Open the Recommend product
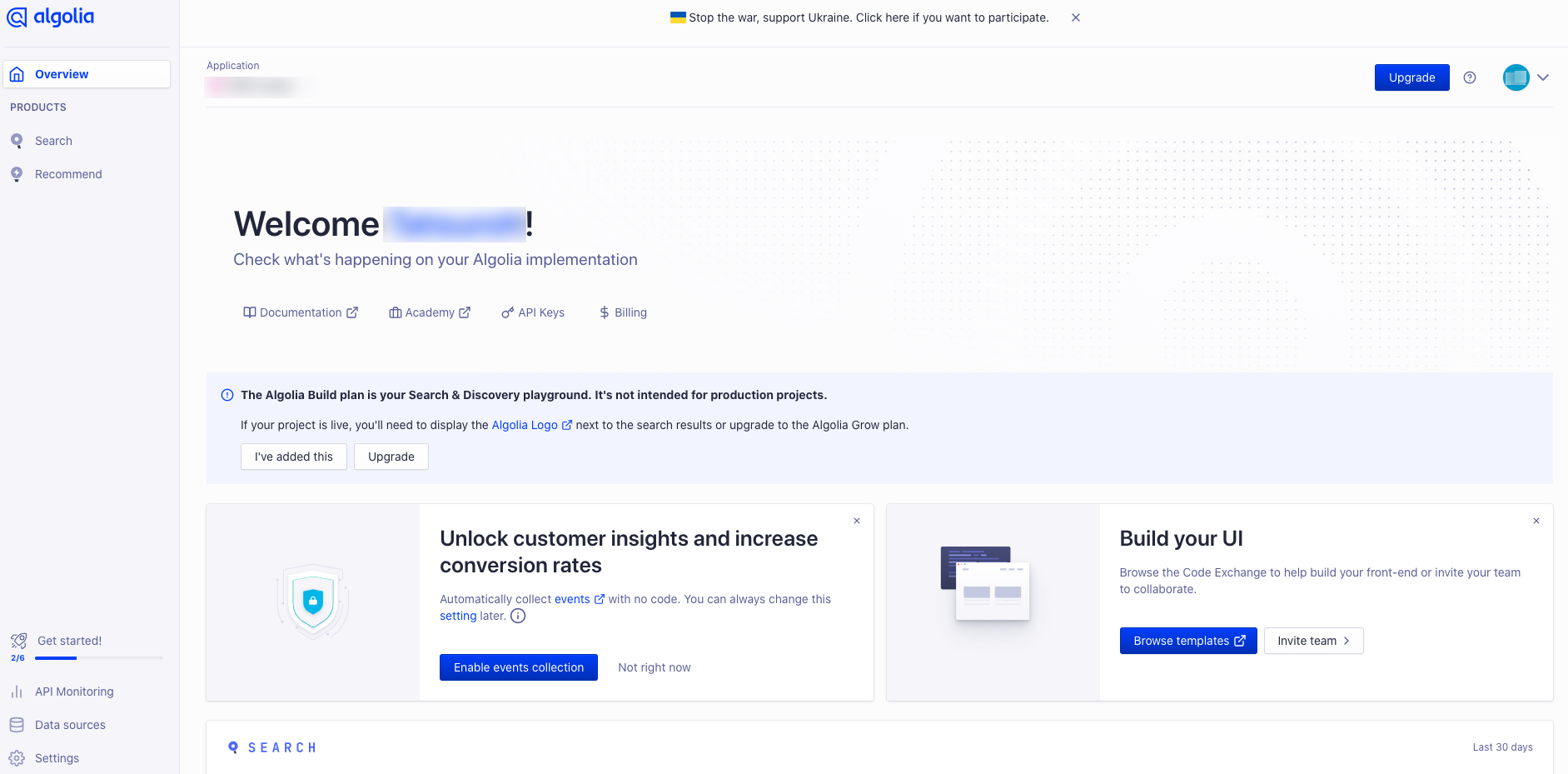Screen dimensions: 1568x774 (x=68, y=174)
